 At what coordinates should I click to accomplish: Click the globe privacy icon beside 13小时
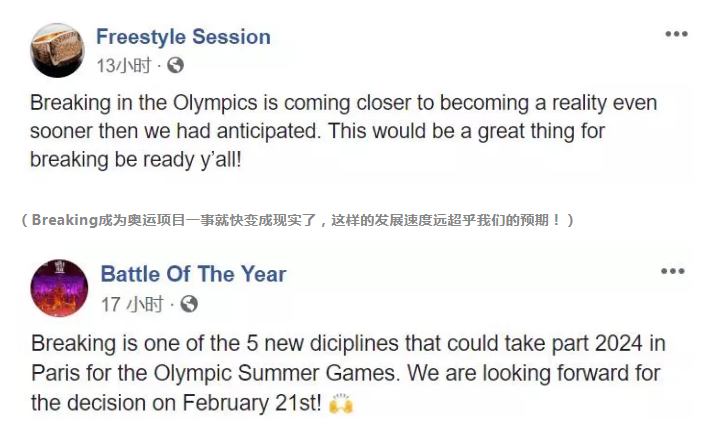click(x=175, y=65)
